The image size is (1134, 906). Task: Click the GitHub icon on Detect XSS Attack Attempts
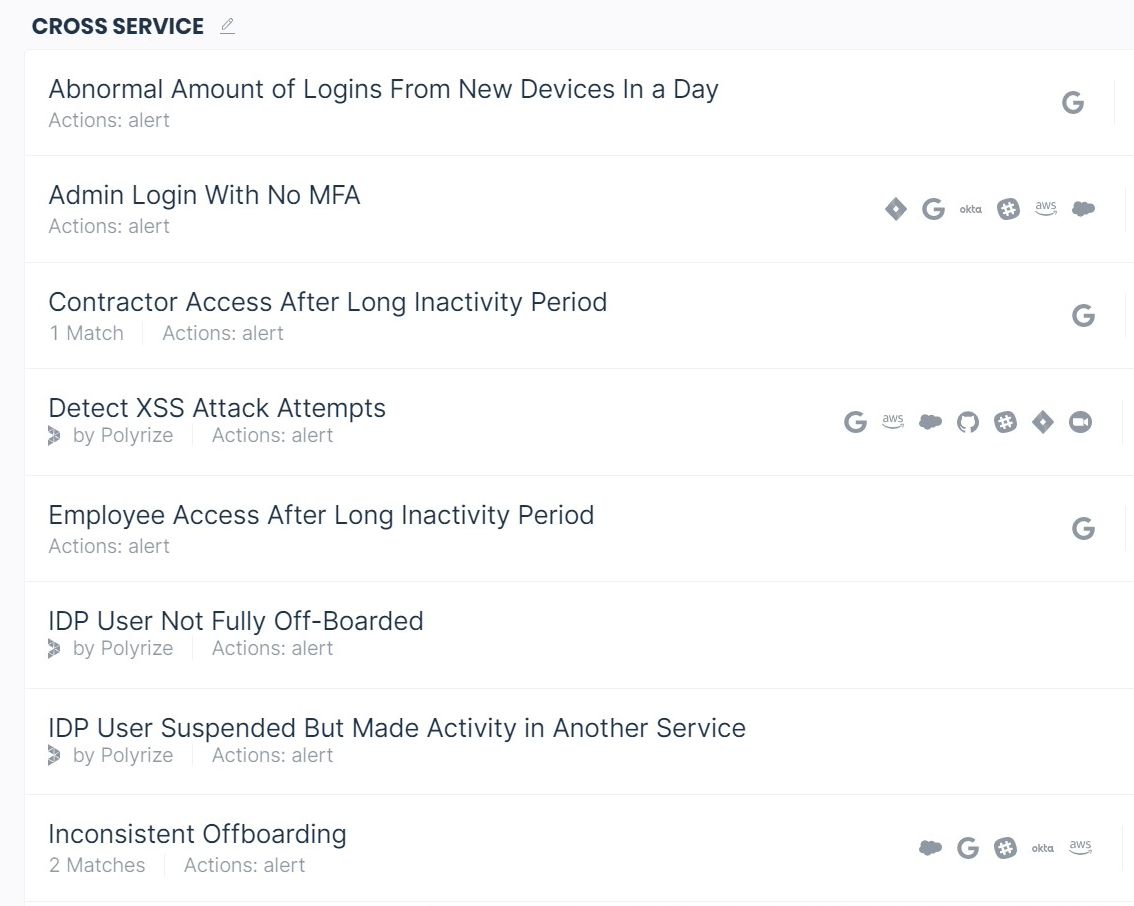click(966, 421)
